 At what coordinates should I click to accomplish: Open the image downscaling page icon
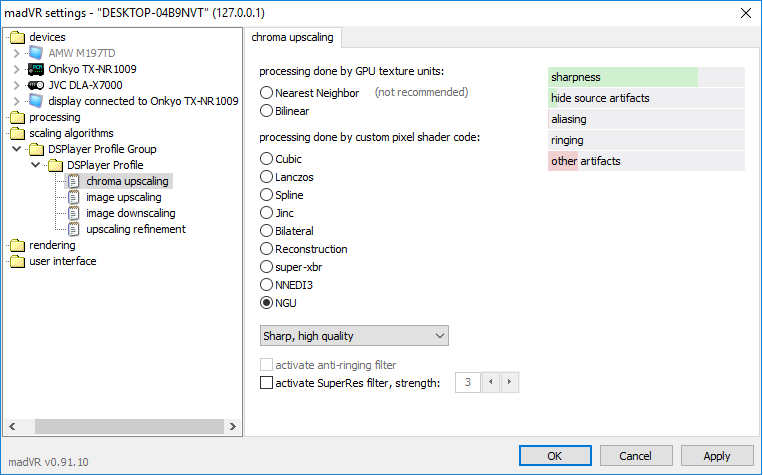(73, 213)
